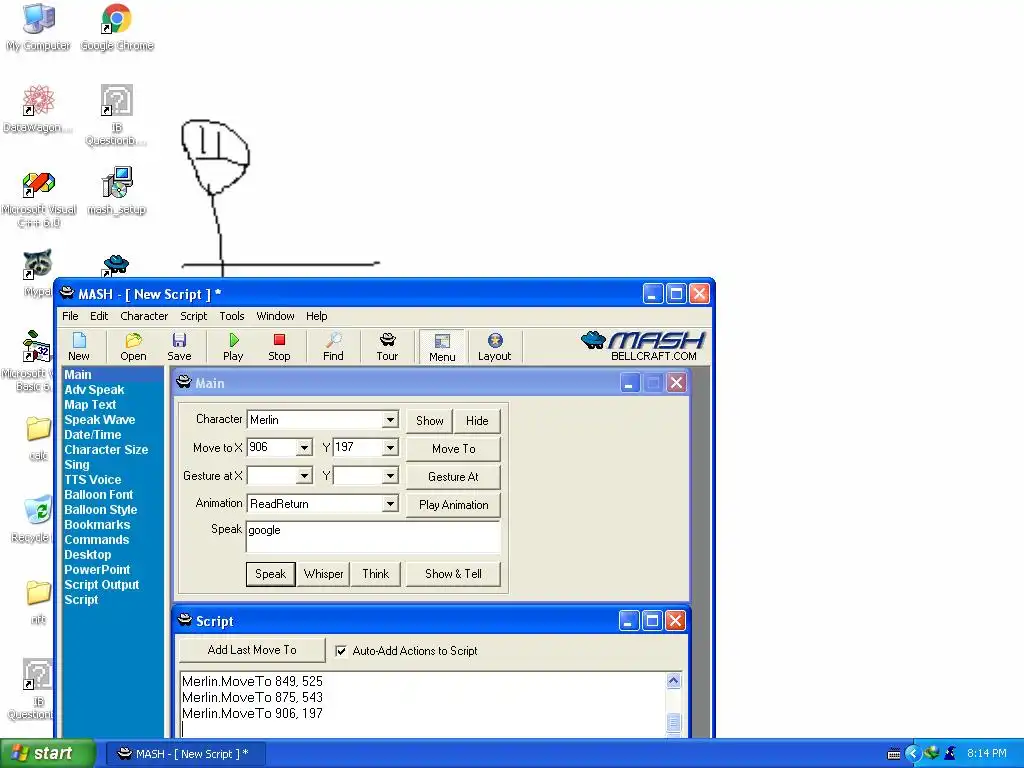The height and width of the screenshot is (768, 1024).
Task: Select the Recycle Bin desktop icon
Action: click(39, 519)
